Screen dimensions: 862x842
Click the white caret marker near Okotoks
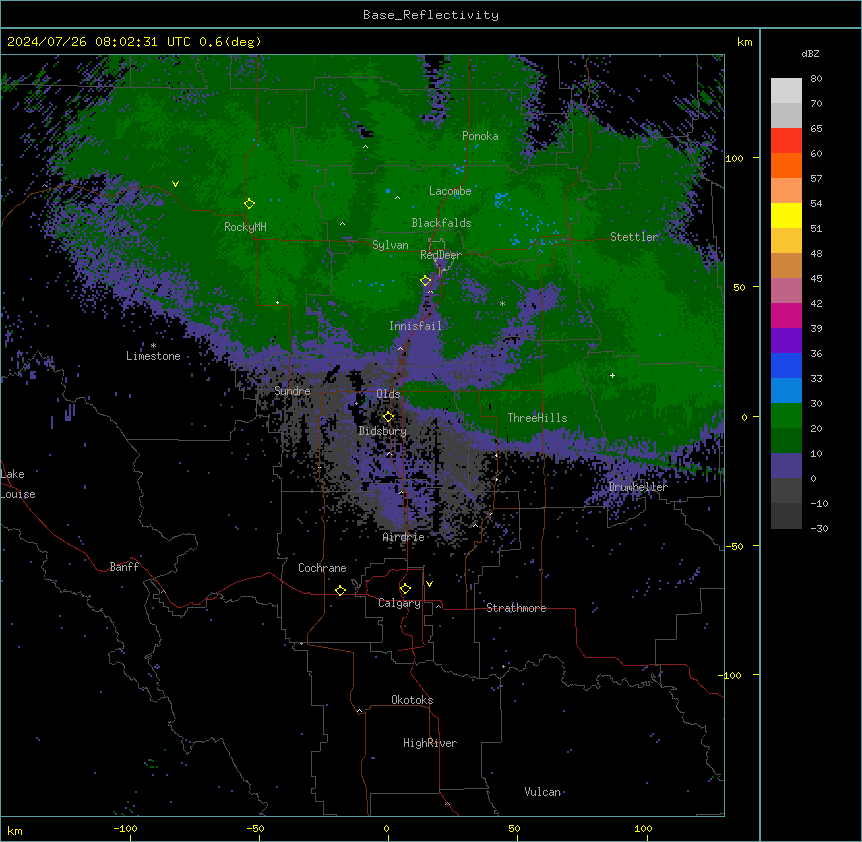click(360, 711)
